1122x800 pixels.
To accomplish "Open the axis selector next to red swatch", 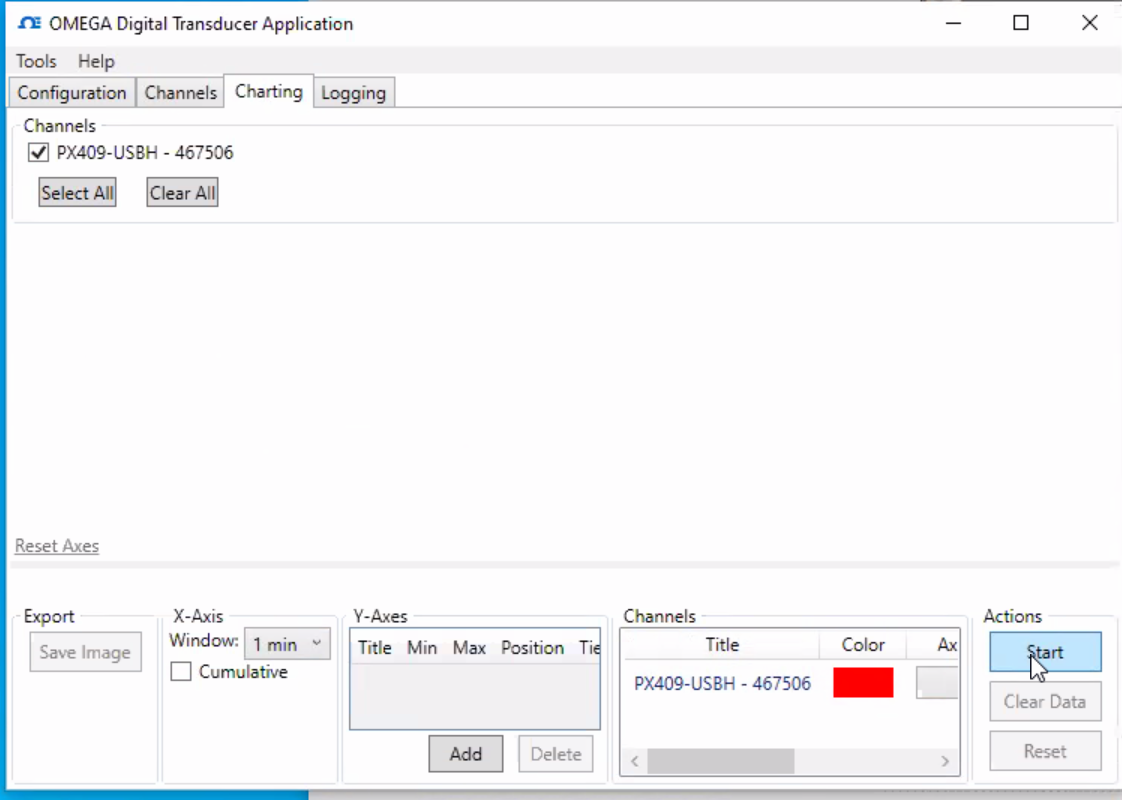I will 937,683.
